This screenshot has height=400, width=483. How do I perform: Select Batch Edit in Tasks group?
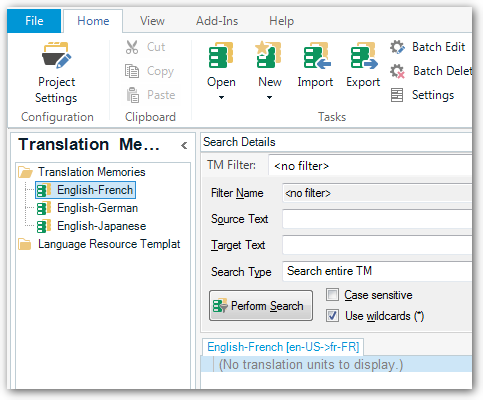[x=428, y=47]
